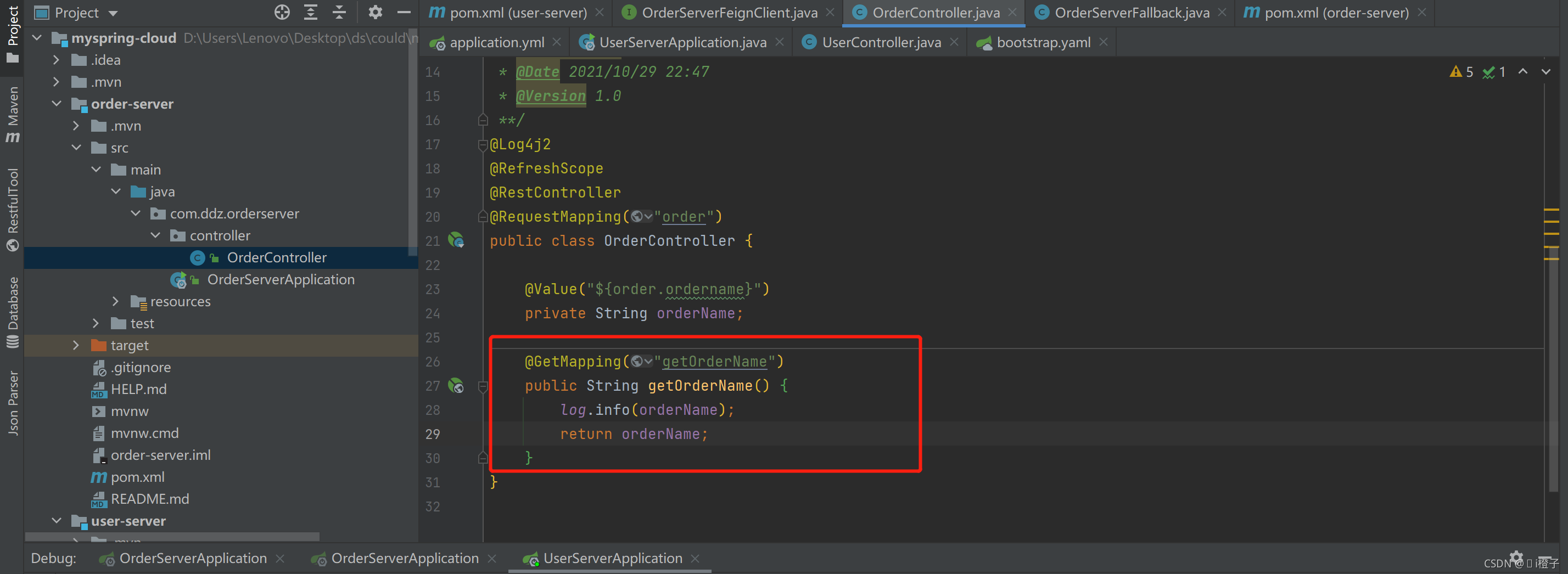This screenshot has height=574, width=1568.
Task: Select .gitignore file in tree
Action: click(x=141, y=367)
